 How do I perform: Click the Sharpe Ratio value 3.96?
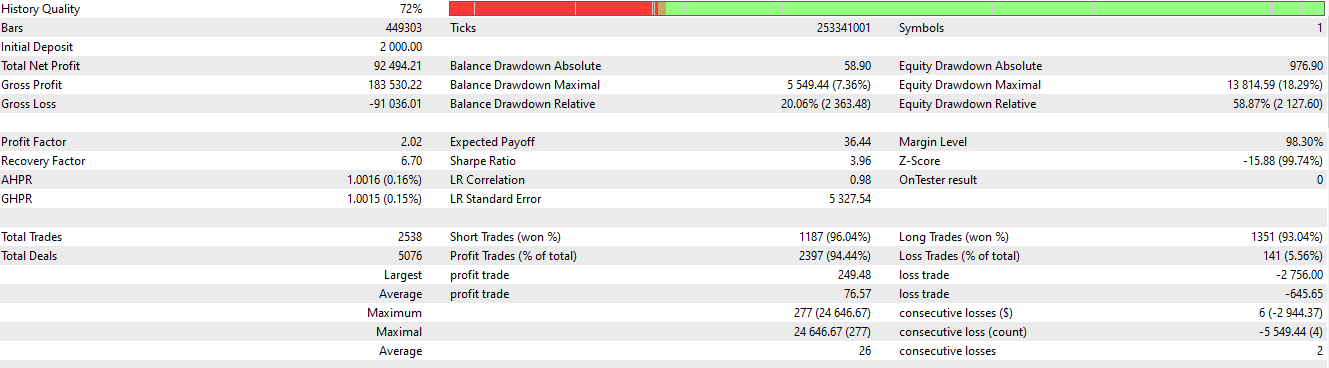click(861, 161)
